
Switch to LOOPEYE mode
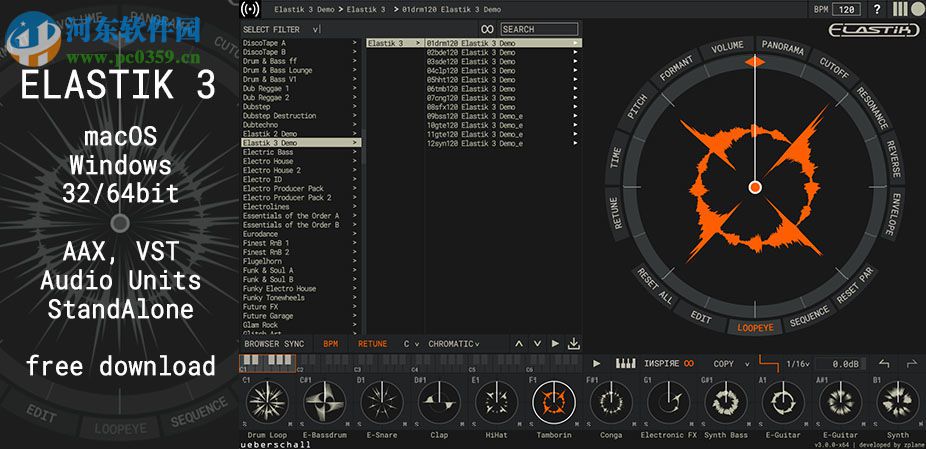click(755, 327)
